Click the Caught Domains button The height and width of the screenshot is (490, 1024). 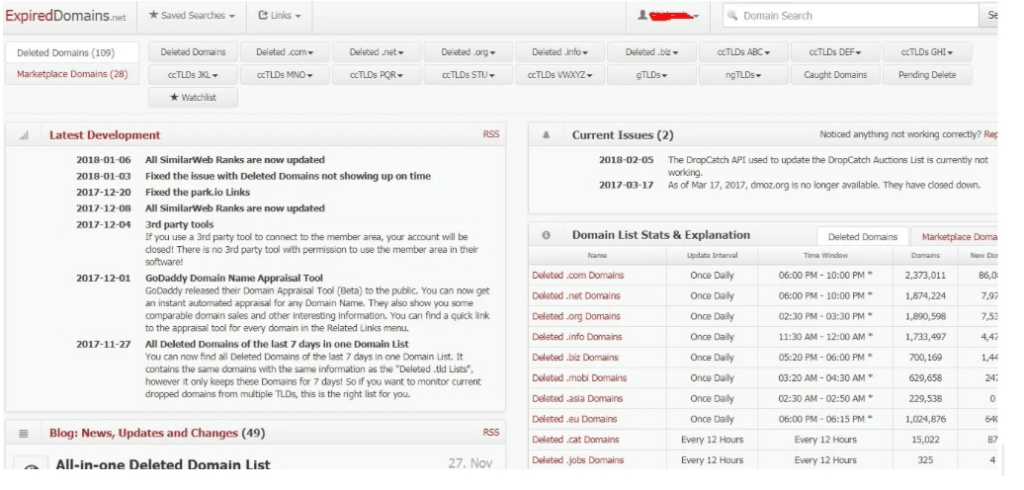[836, 75]
